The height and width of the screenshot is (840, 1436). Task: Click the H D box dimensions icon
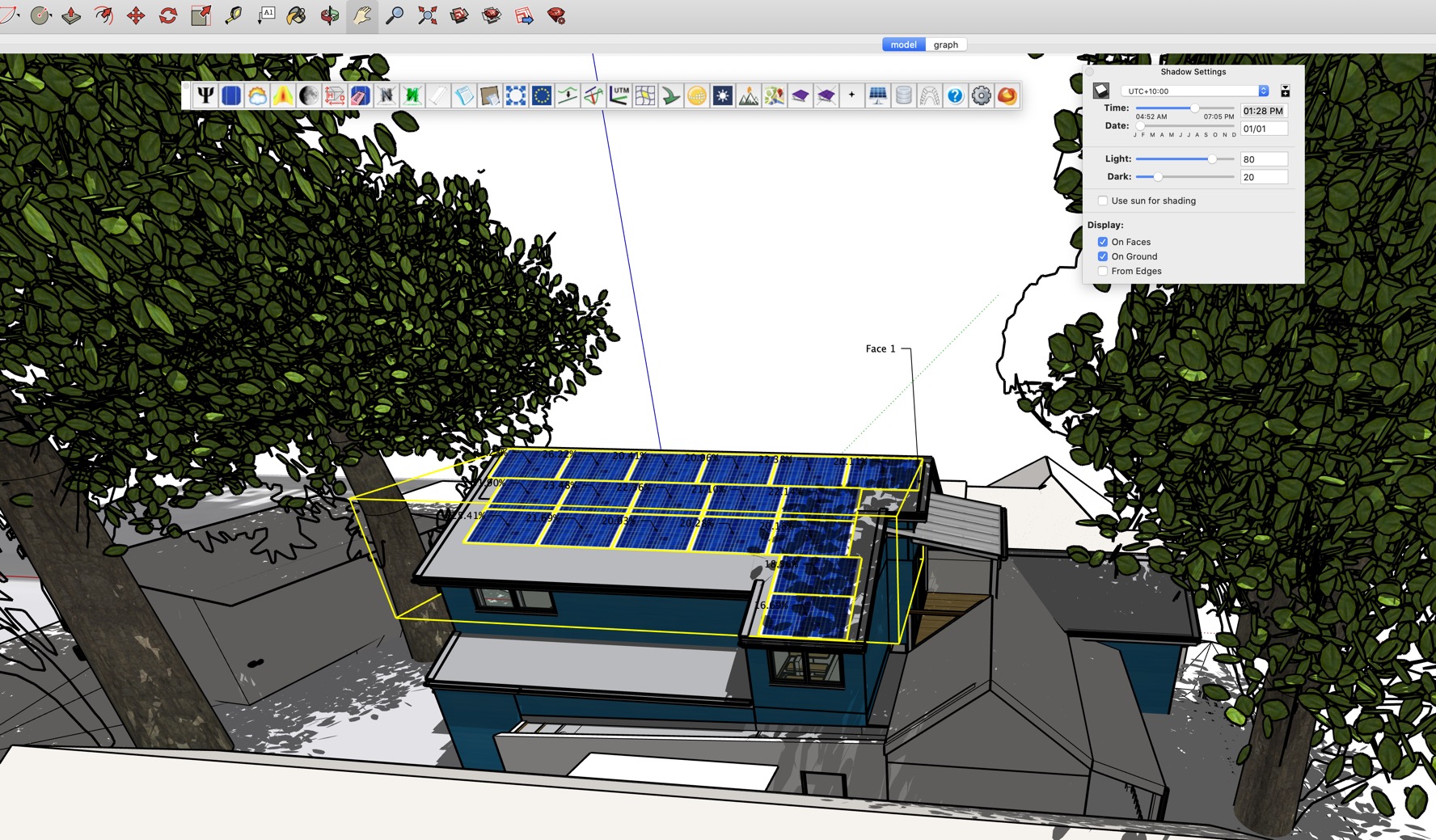[335, 95]
